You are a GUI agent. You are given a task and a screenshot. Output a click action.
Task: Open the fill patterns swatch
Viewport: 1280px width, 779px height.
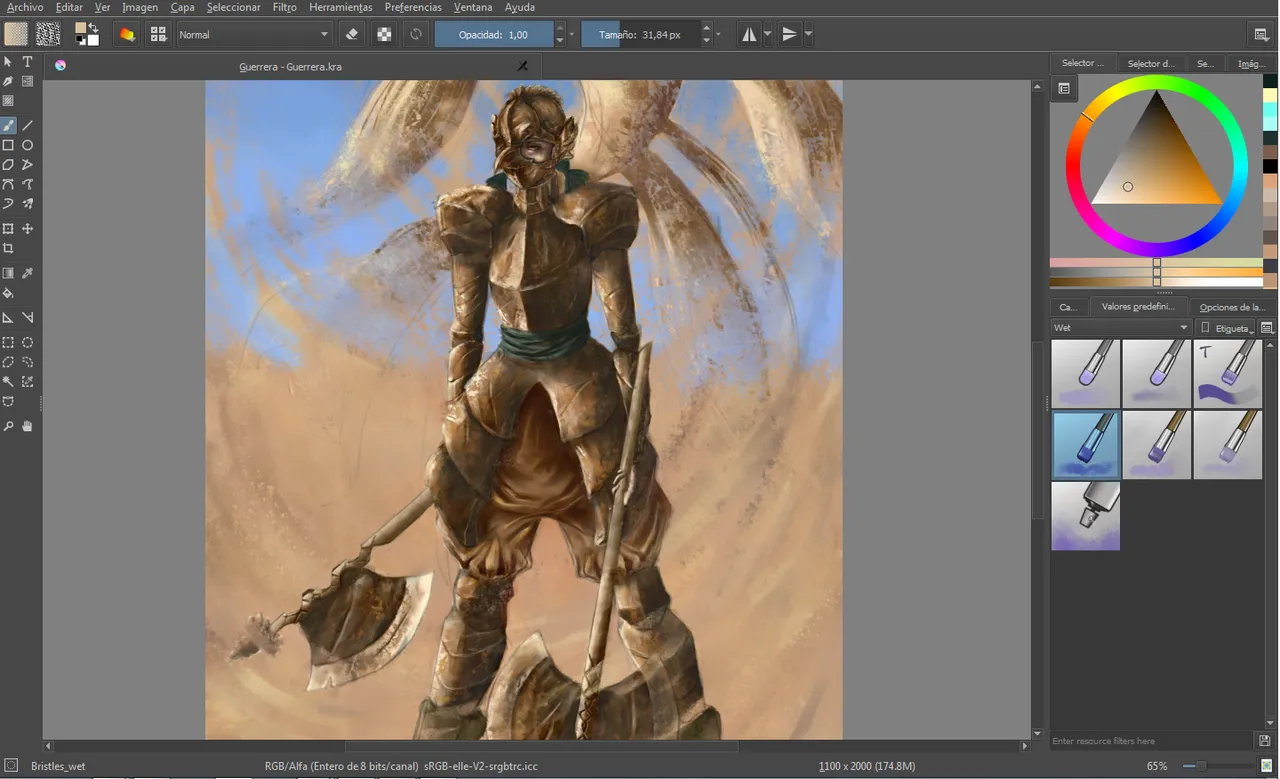[x=48, y=34]
